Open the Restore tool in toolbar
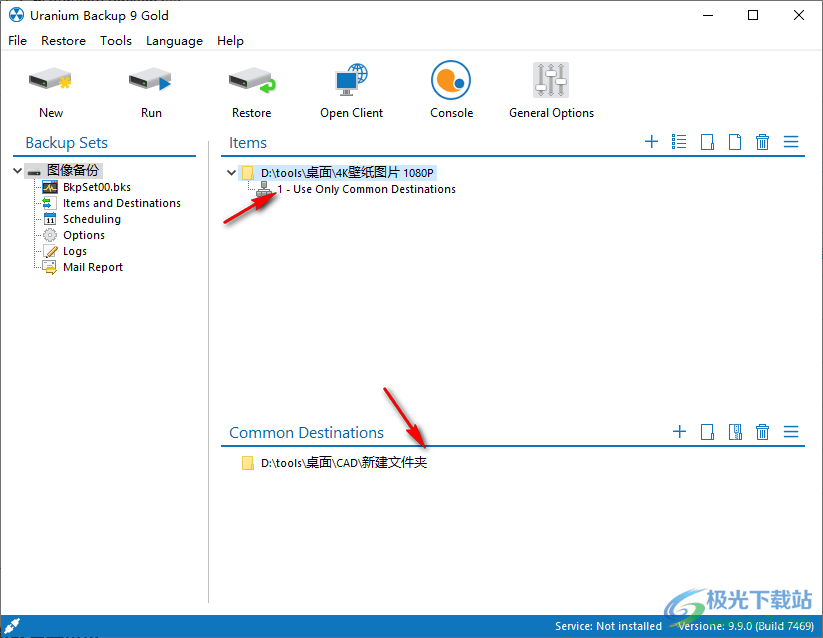 pos(251,82)
